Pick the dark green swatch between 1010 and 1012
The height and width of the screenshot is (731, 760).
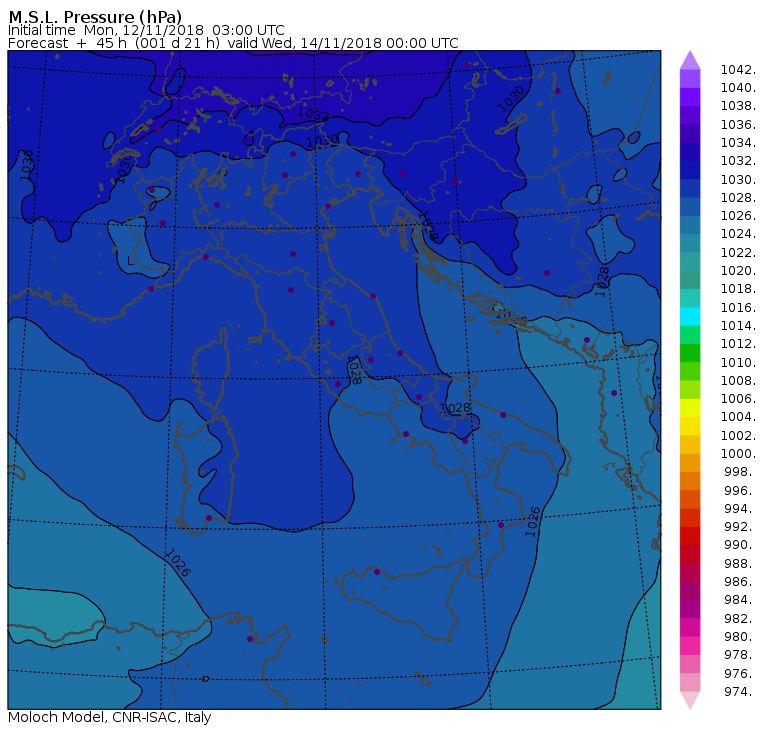[x=690, y=353]
